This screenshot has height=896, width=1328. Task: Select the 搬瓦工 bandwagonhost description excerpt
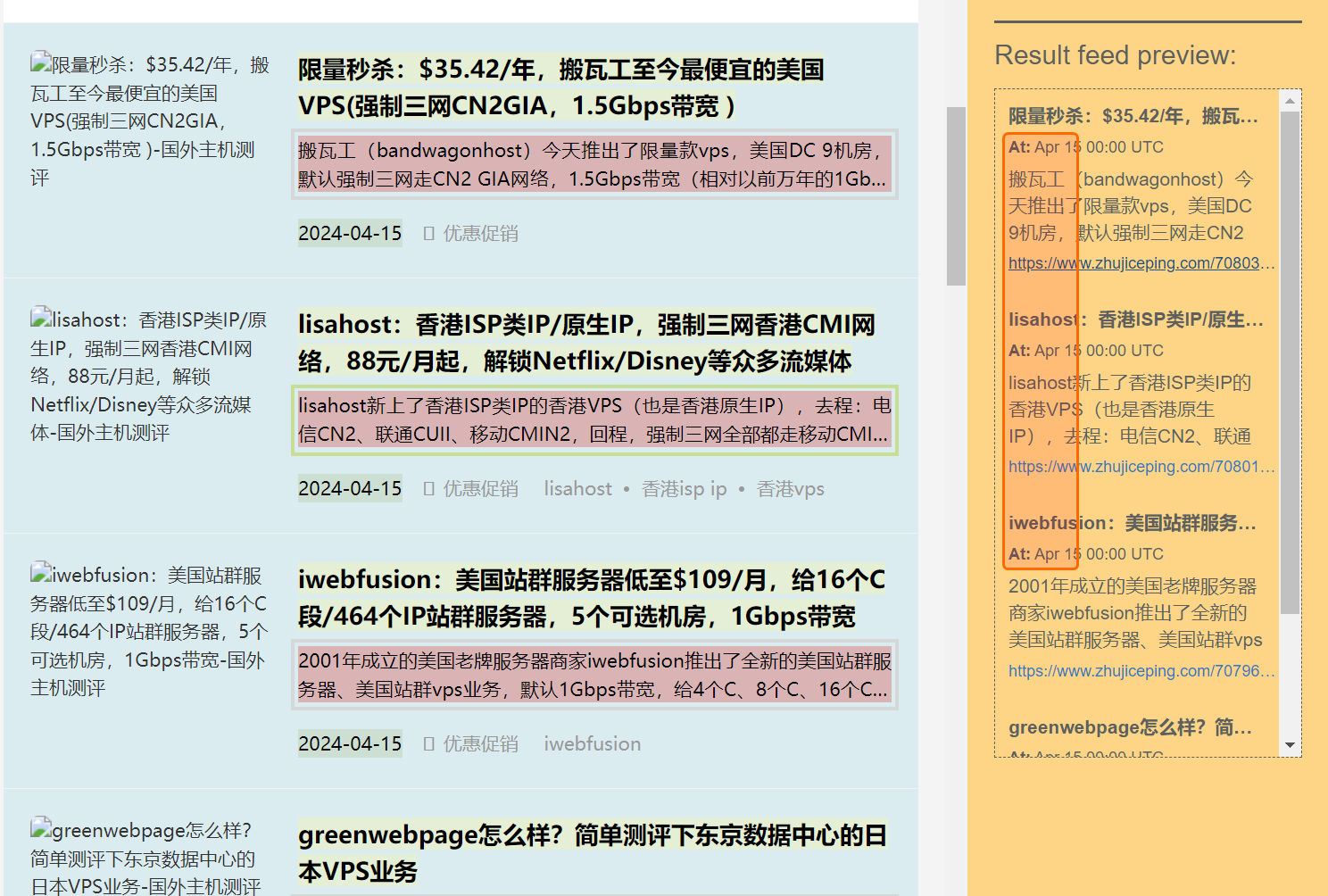coord(593,165)
